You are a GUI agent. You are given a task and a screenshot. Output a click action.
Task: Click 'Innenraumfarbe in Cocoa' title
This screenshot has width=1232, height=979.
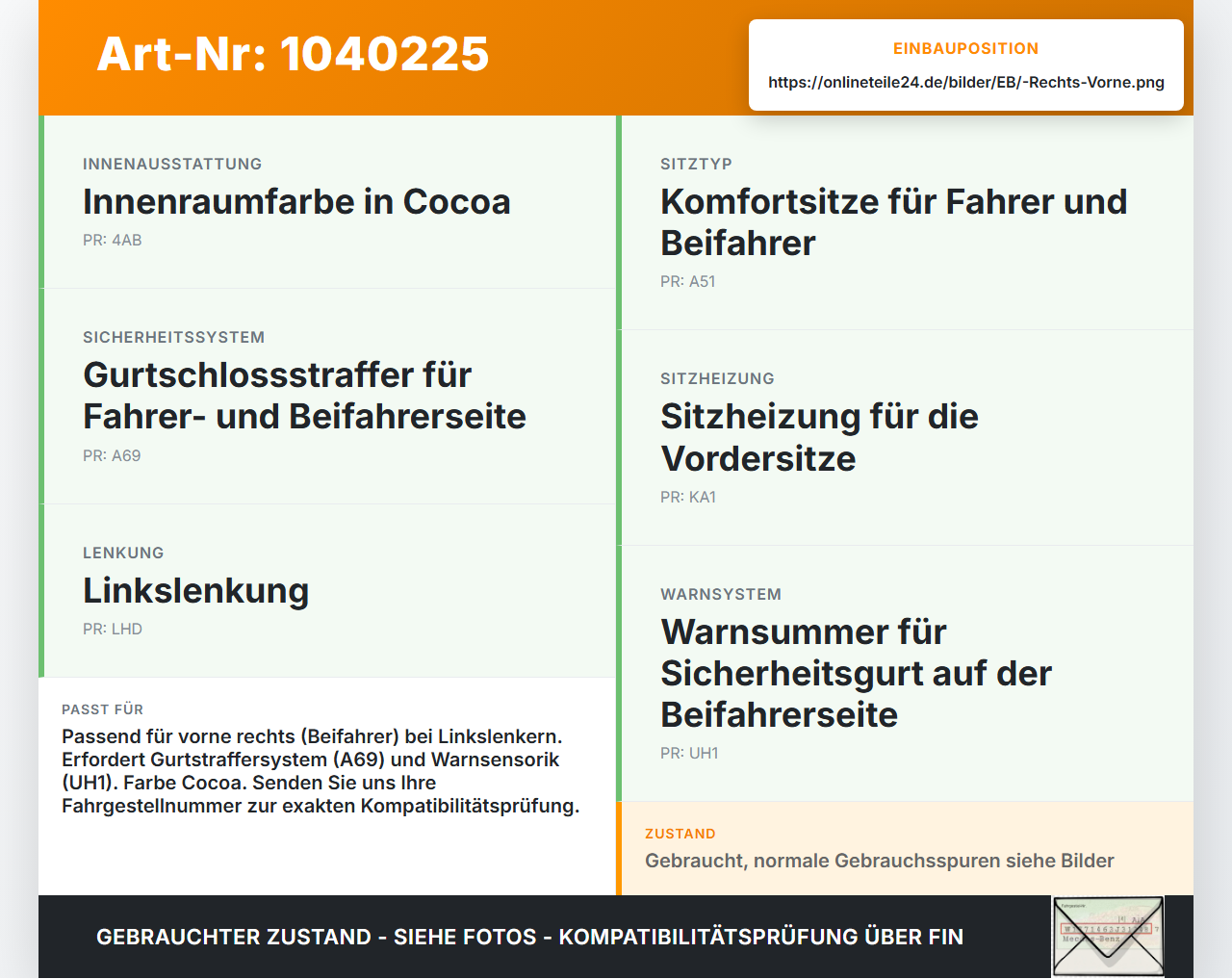296,202
